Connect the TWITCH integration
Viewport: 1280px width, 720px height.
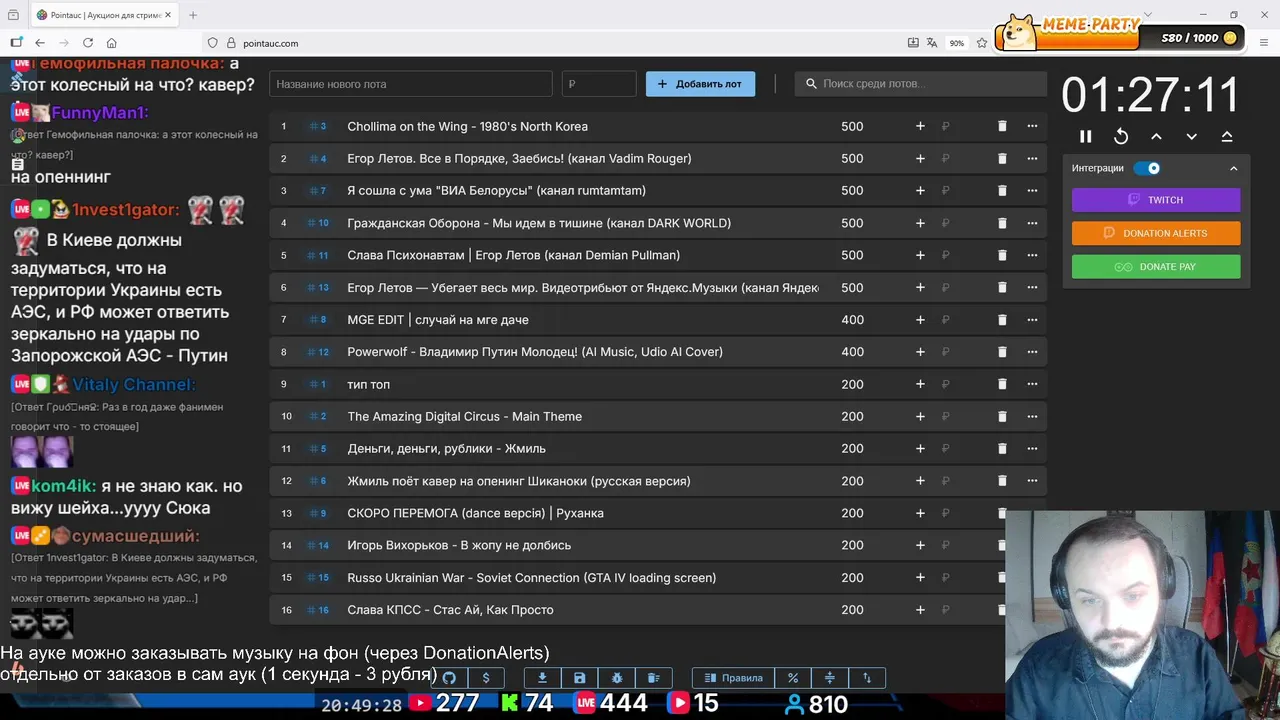1156,200
